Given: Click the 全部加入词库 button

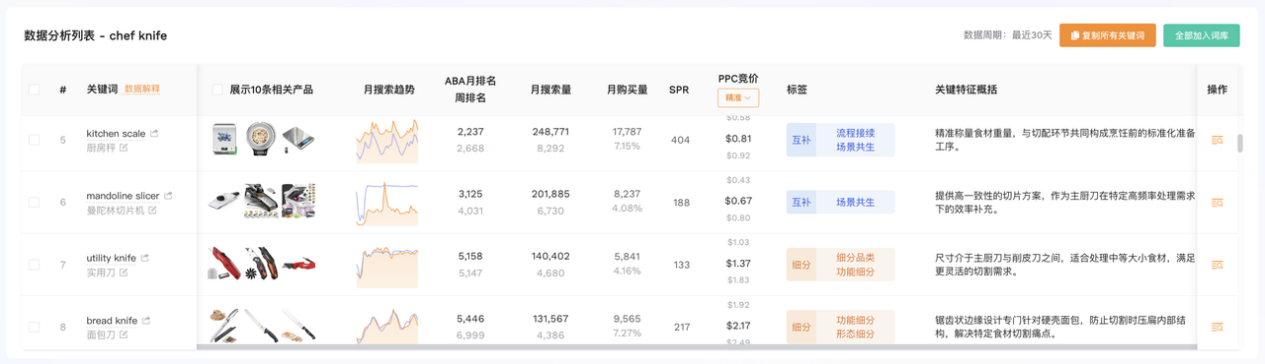Looking at the screenshot, I should (x=1201, y=35).
